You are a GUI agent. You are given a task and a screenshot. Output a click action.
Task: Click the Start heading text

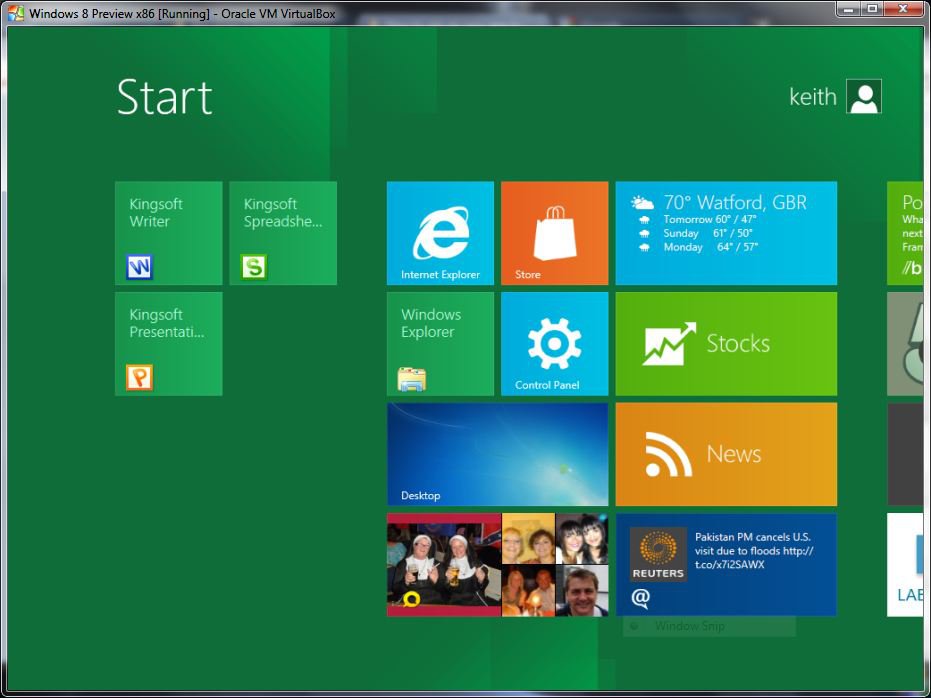click(x=164, y=97)
